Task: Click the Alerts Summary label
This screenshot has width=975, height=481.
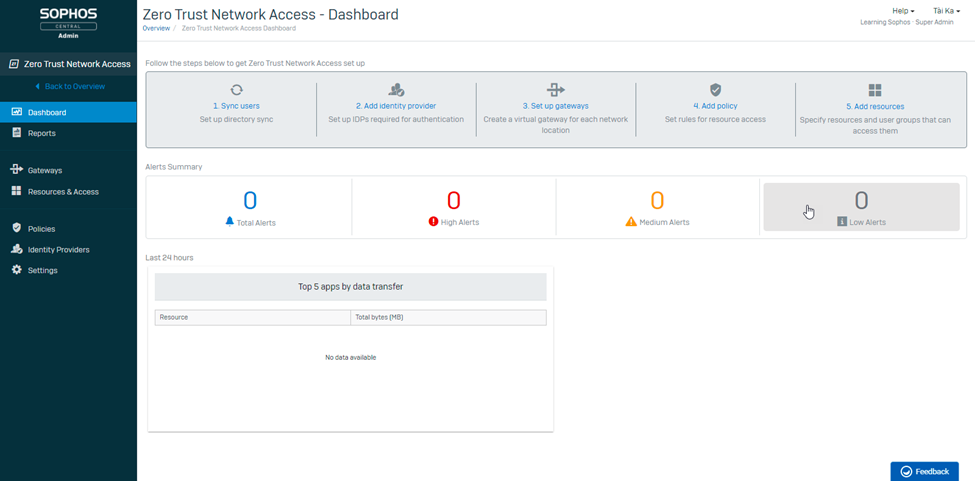Action: [x=173, y=167]
